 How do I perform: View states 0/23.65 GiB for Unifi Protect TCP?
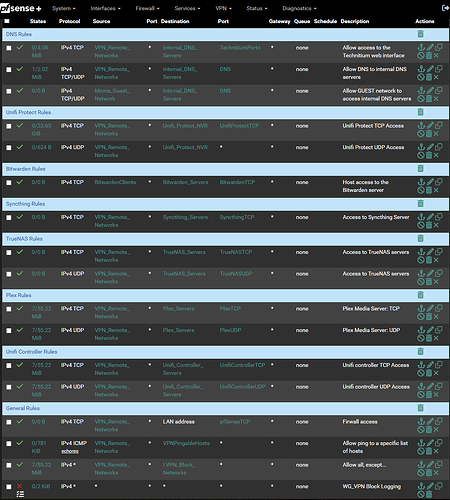41,130
